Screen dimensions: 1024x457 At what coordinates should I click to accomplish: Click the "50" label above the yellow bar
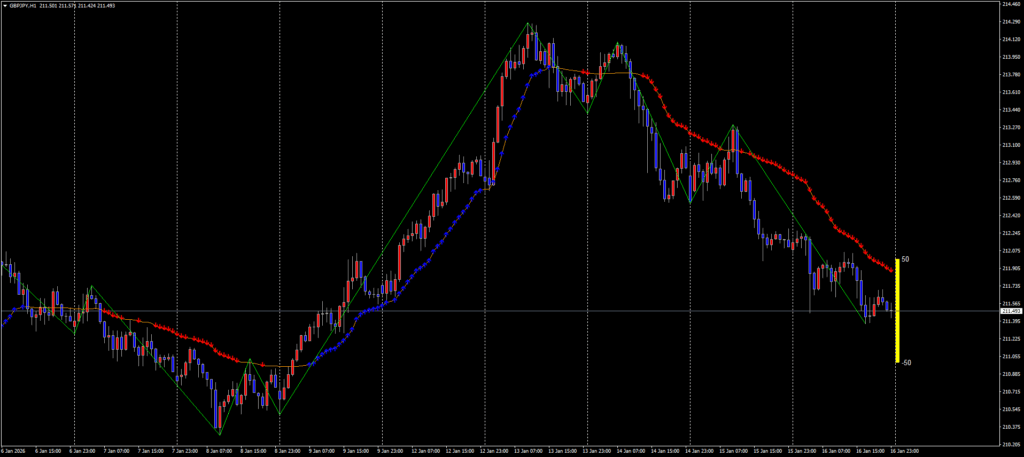(905, 259)
